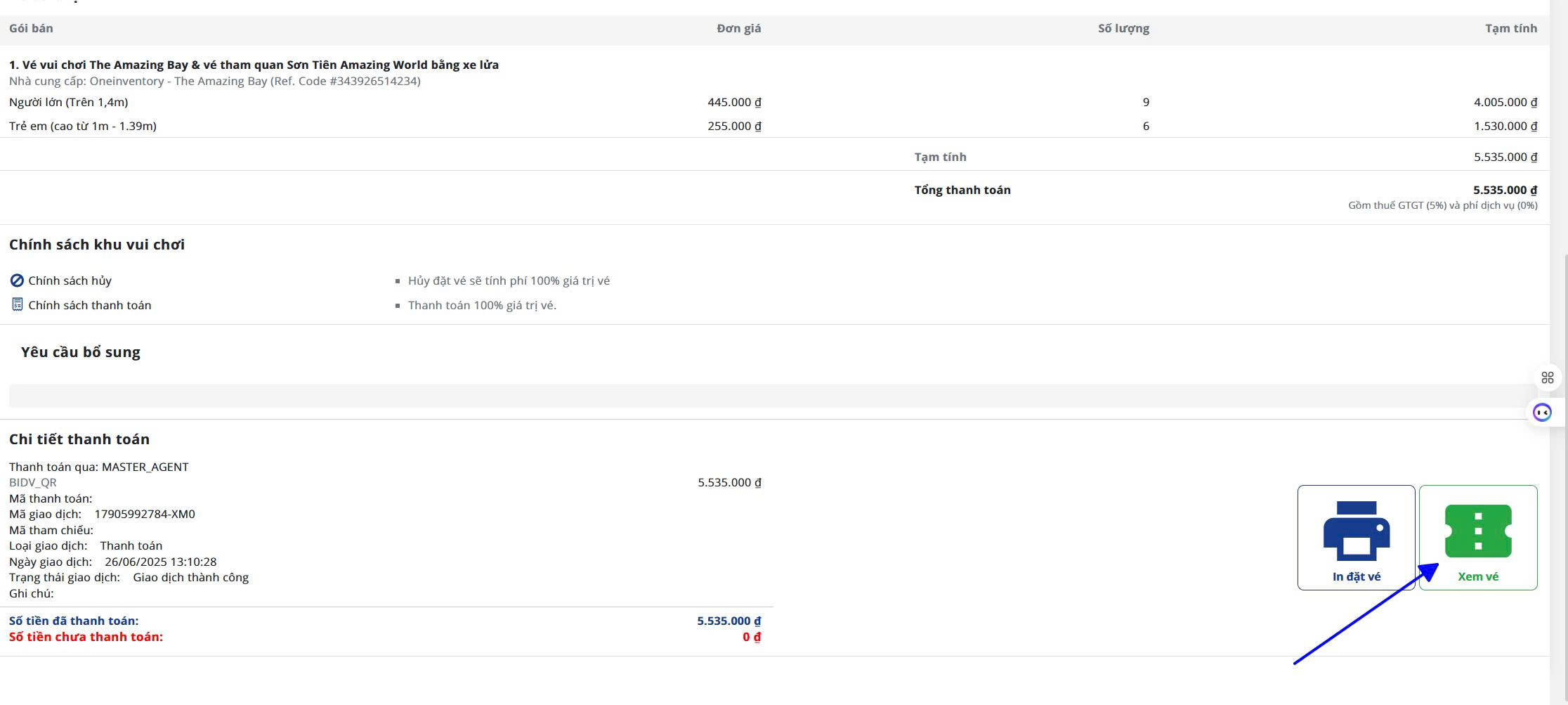The width and height of the screenshot is (1568, 705).
Task: Click the transaction code 17905992784-XM0
Action: point(145,514)
